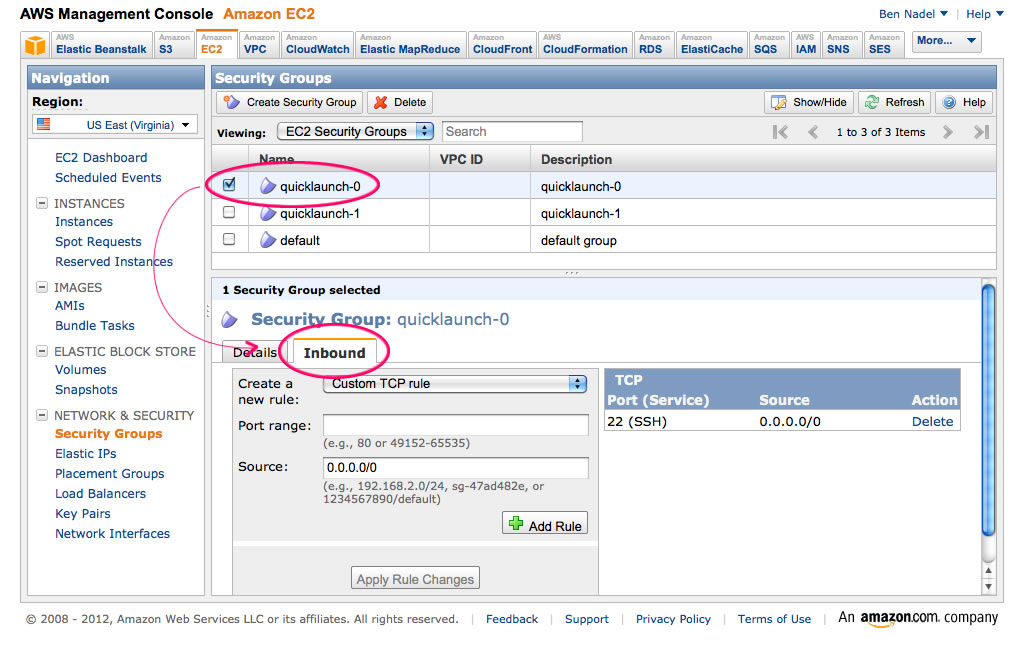Open the CloudFront service tab
Image resolution: width=1024 pixels, height=645 pixels.
502,44
